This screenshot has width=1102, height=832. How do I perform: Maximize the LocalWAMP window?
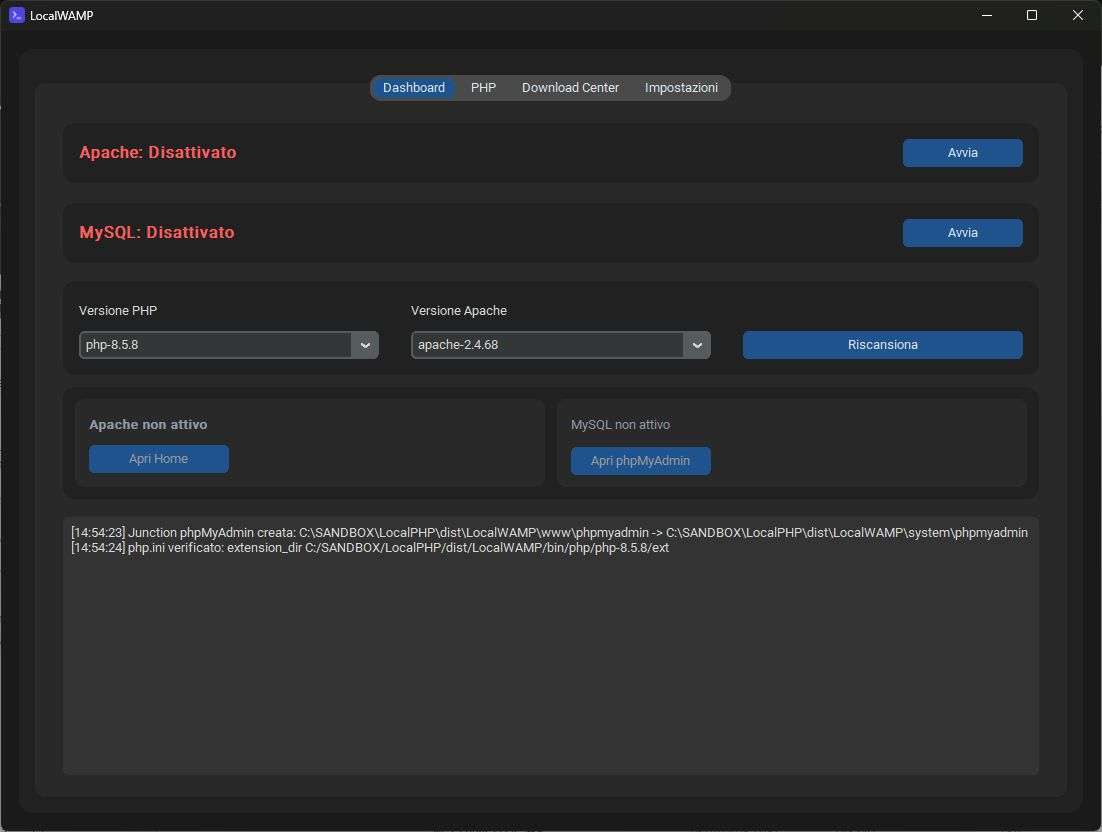(1032, 15)
